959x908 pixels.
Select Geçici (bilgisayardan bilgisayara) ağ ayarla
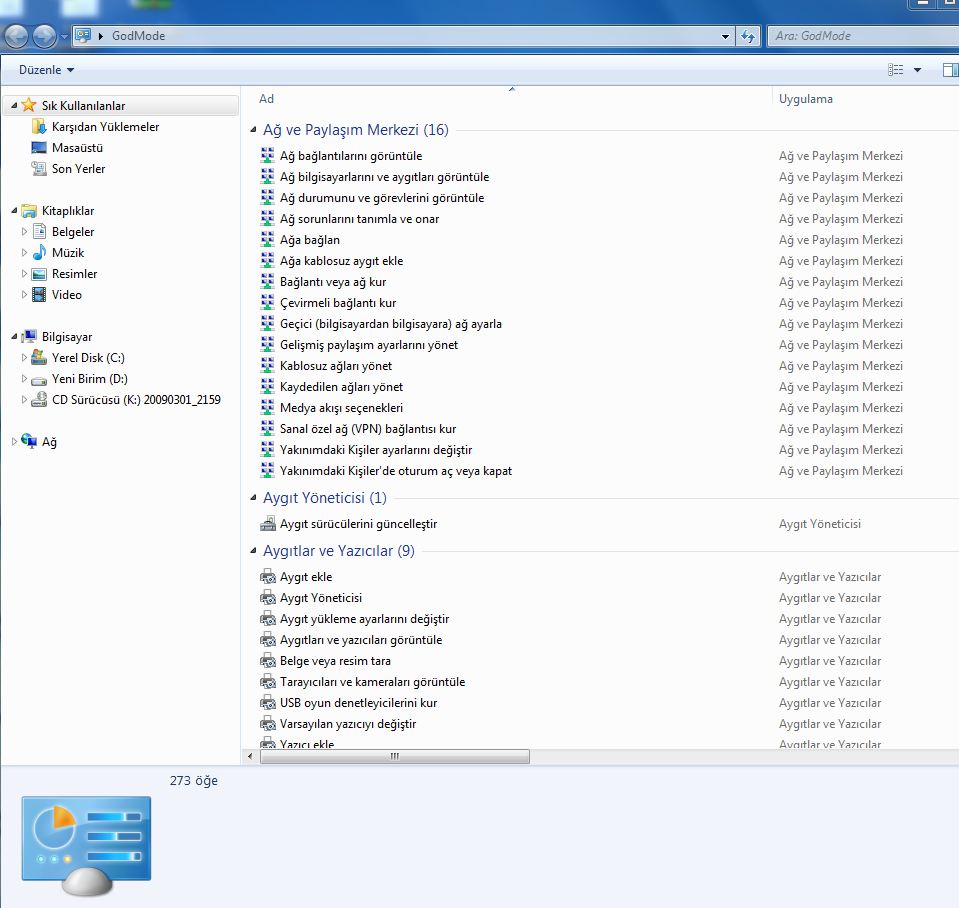391,323
